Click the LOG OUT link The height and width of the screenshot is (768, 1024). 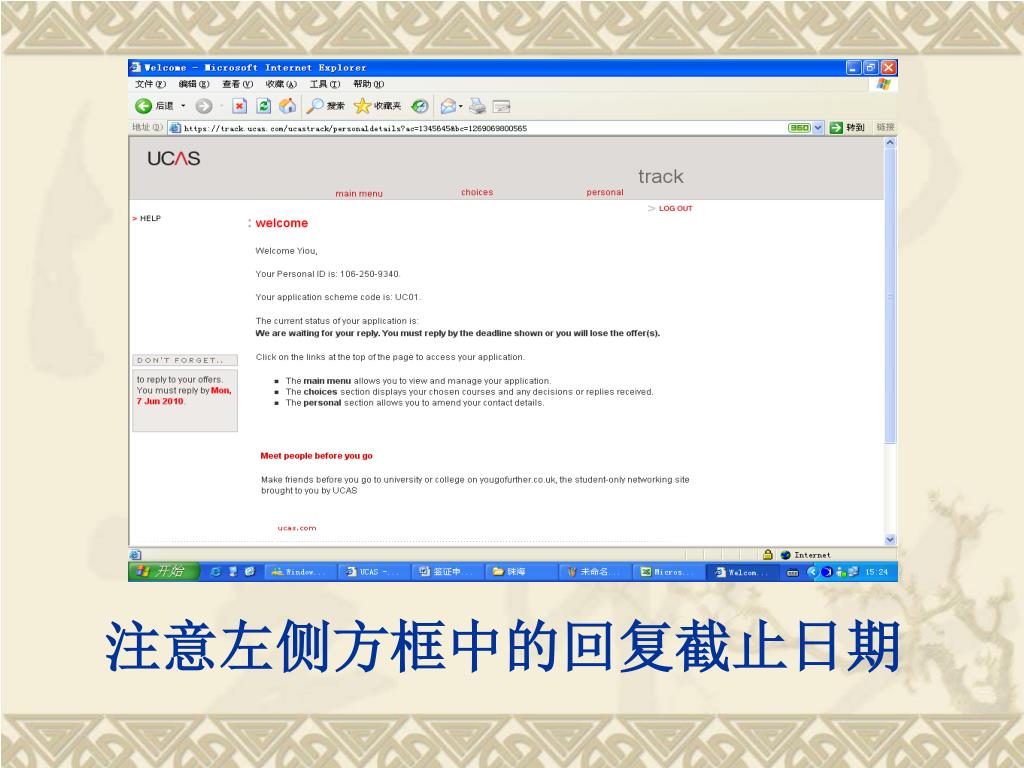(675, 208)
